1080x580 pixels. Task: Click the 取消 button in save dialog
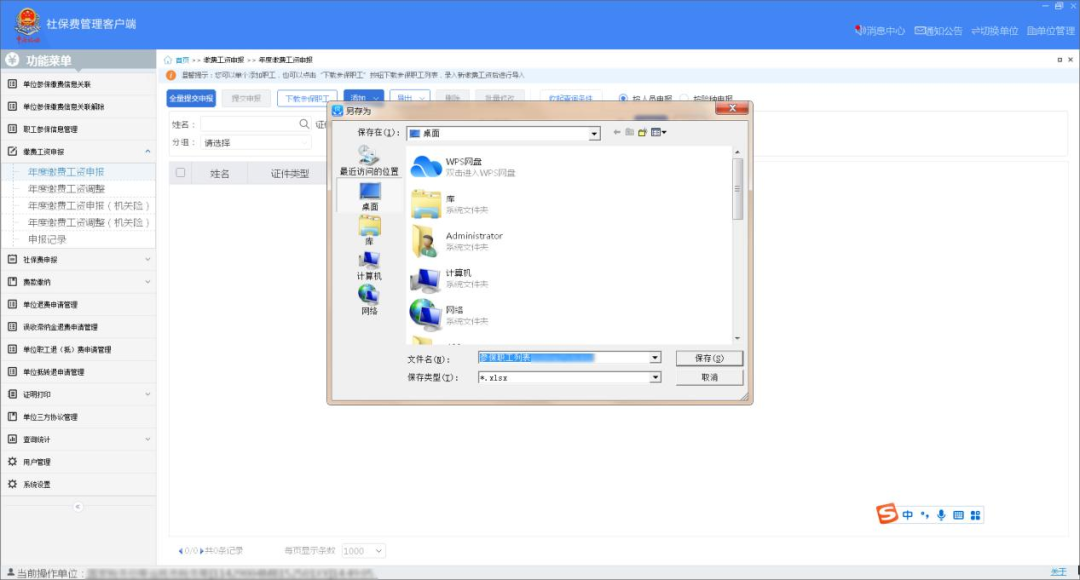point(709,377)
